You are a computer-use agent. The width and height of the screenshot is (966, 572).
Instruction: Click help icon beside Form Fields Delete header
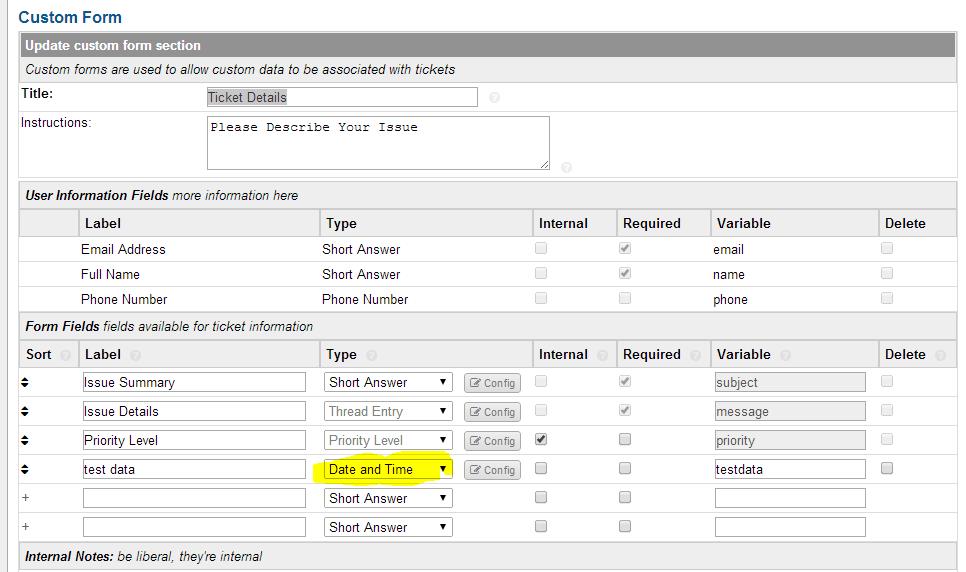pos(940,355)
